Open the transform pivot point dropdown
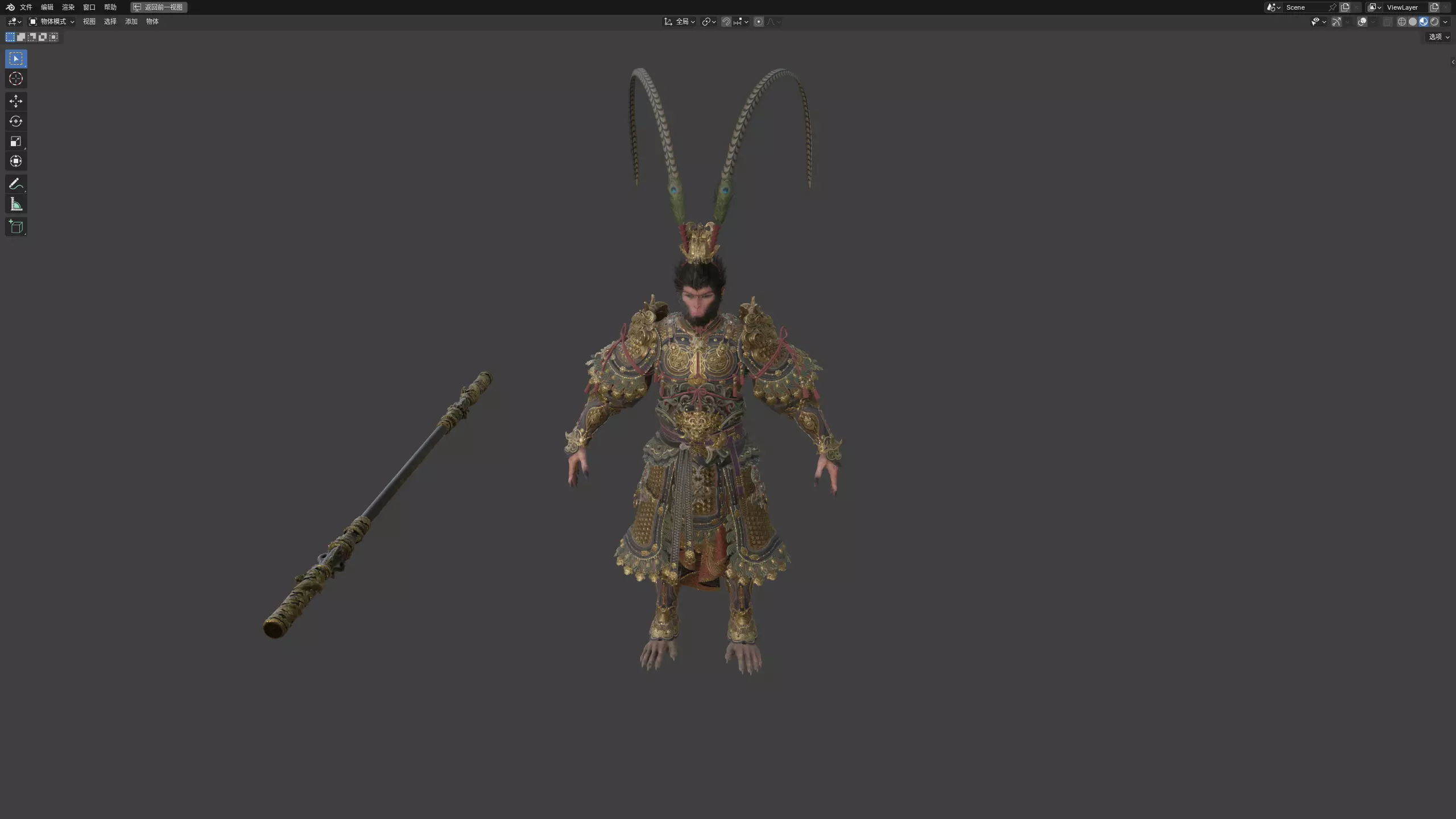Viewport: 1456px width, 819px height. coord(709,22)
